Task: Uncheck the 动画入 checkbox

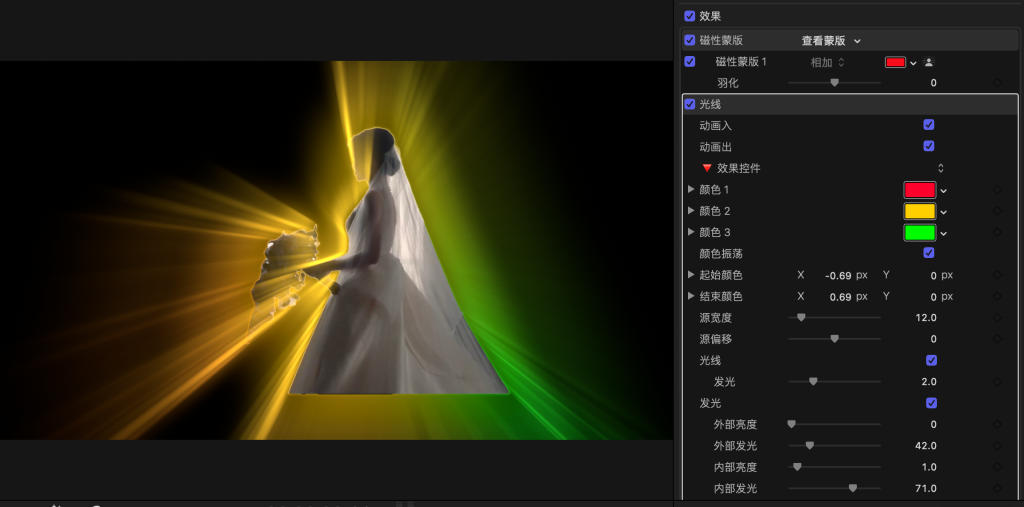Action: [x=929, y=125]
